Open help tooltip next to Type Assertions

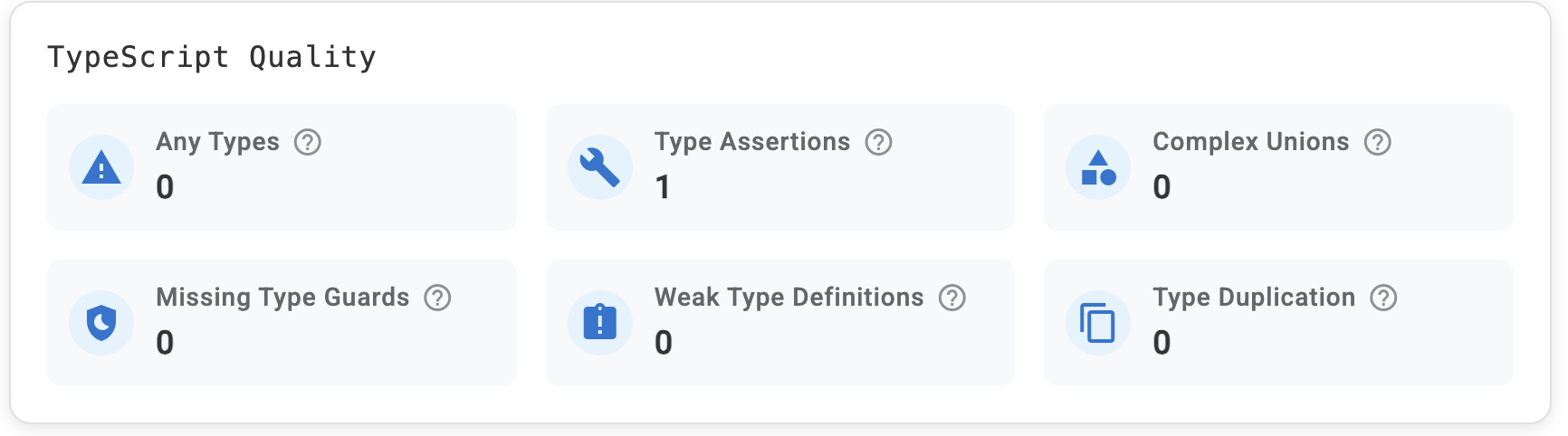(878, 142)
